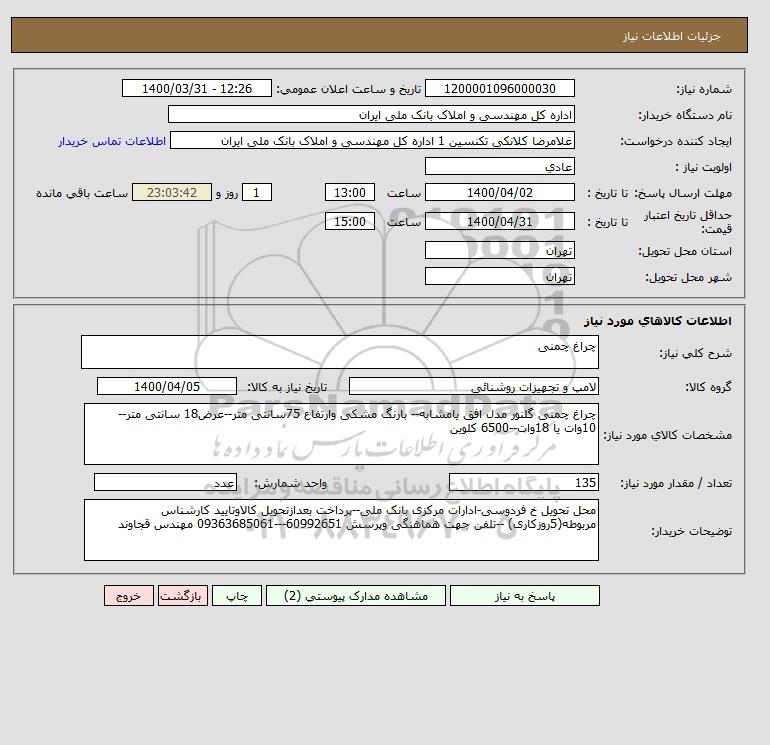The height and width of the screenshot is (745, 770).
Task: Click announcement date field 1400/03/31 - 12:26
Action: (x=196, y=89)
